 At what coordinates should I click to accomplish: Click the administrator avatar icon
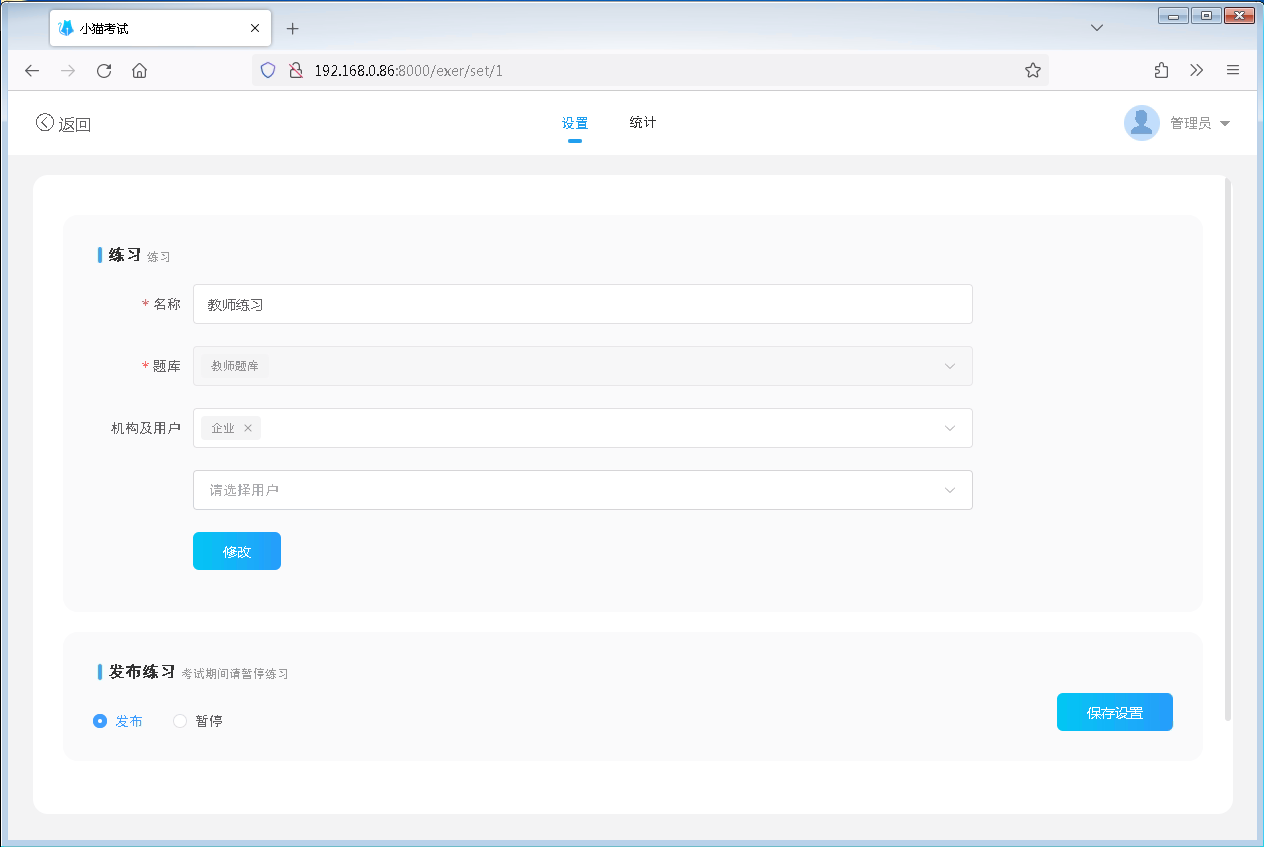coord(1141,123)
